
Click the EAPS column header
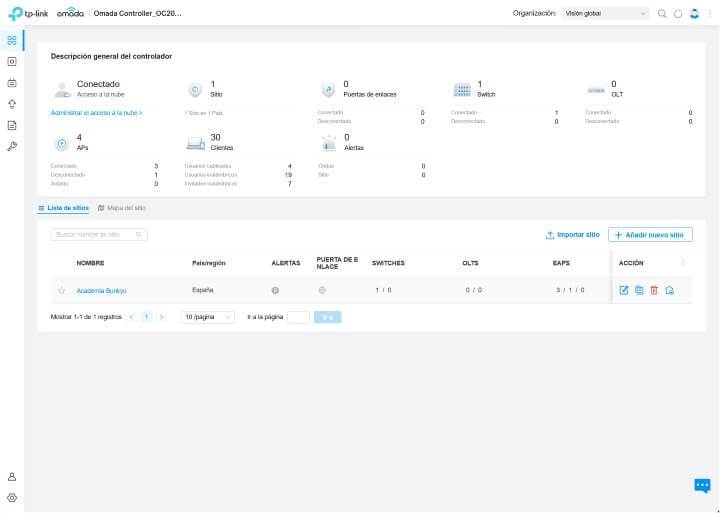click(561, 263)
